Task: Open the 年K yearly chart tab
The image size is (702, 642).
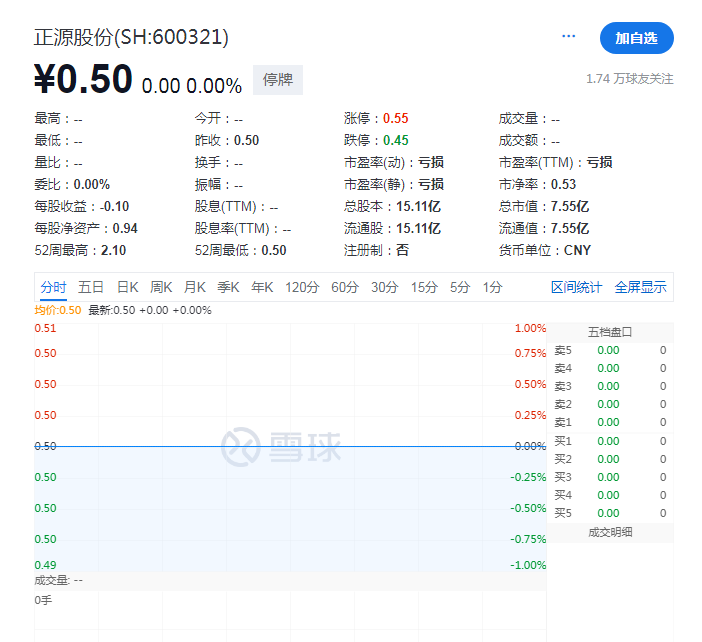Action: pos(262,287)
